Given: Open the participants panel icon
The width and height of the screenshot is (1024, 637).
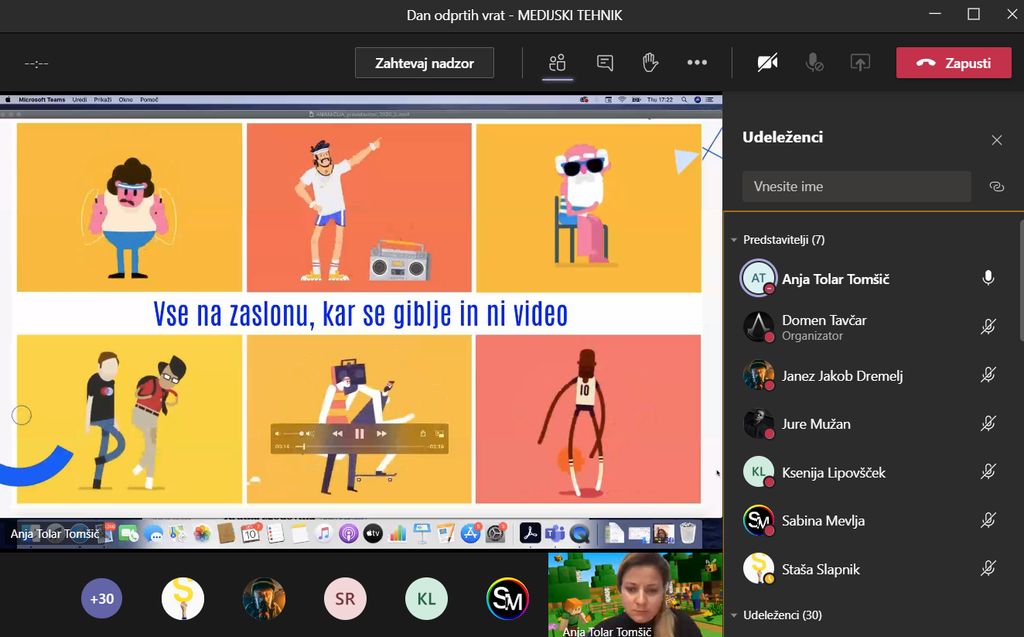Looking at the screenshot, I should (557, 63).
